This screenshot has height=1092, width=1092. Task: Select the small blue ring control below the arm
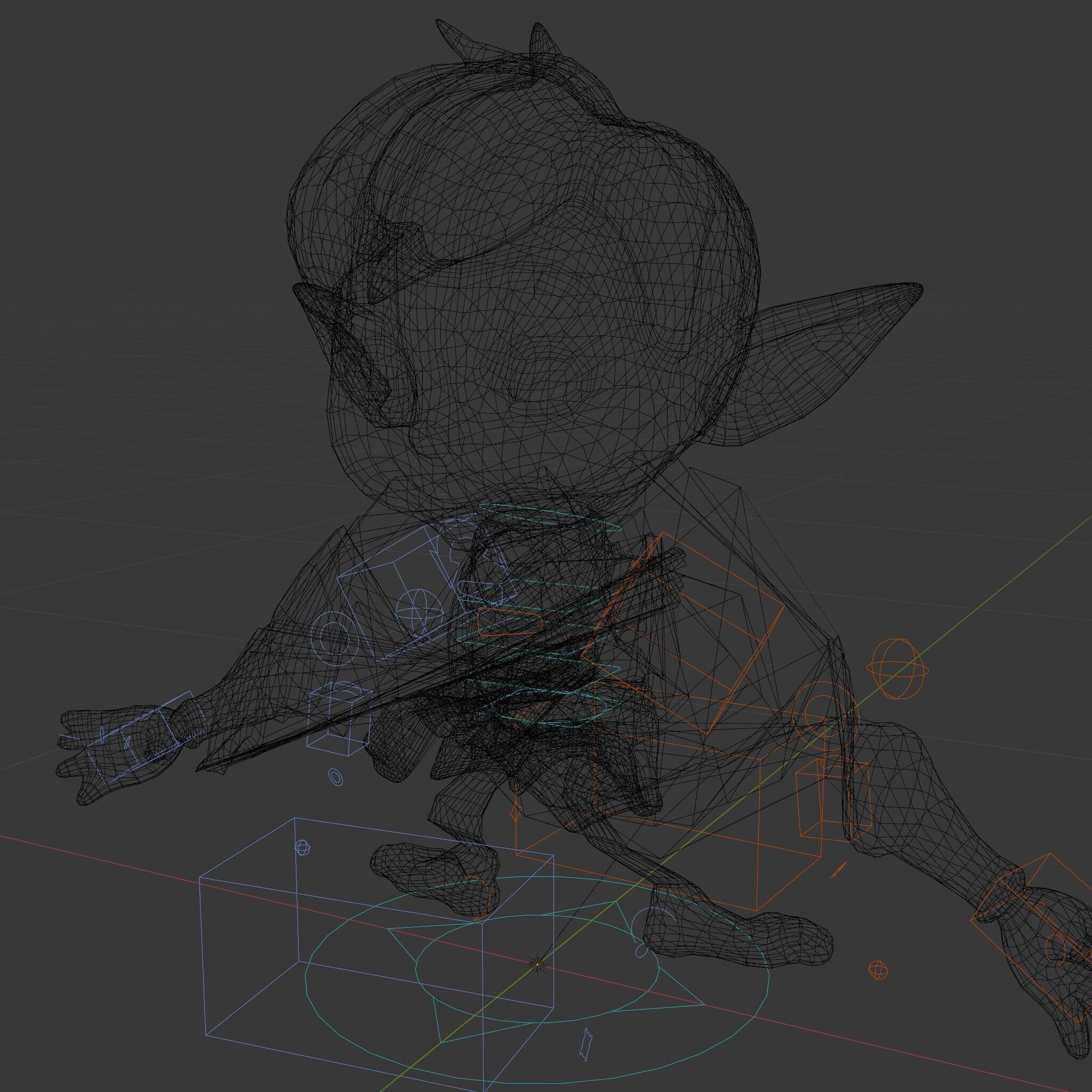click(336, 776)
